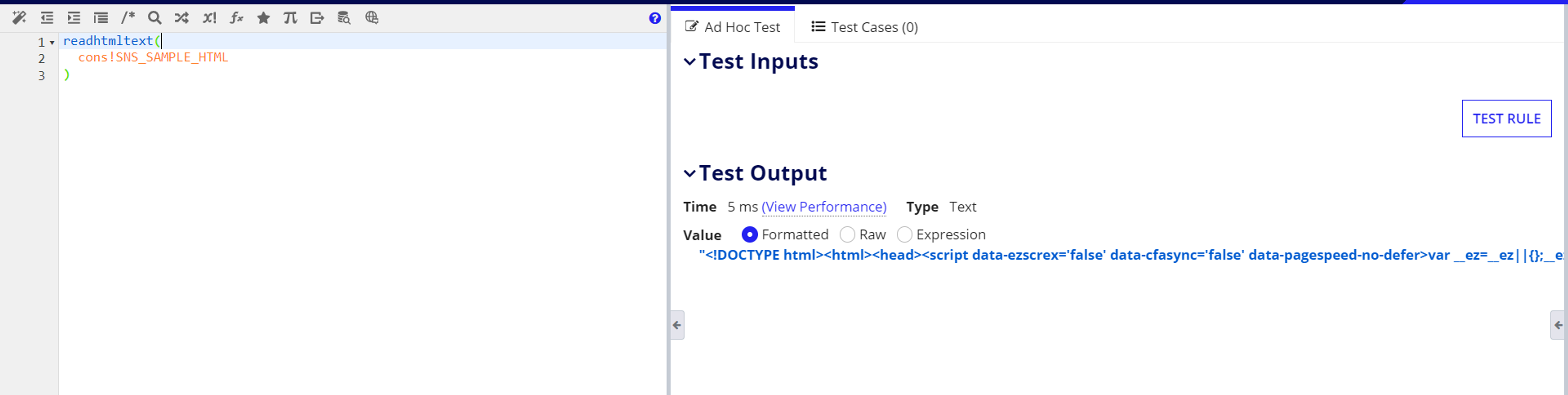Click the shuffle crossed-arrows icon
Screen dimensions: 1568x395
point(181,18)
